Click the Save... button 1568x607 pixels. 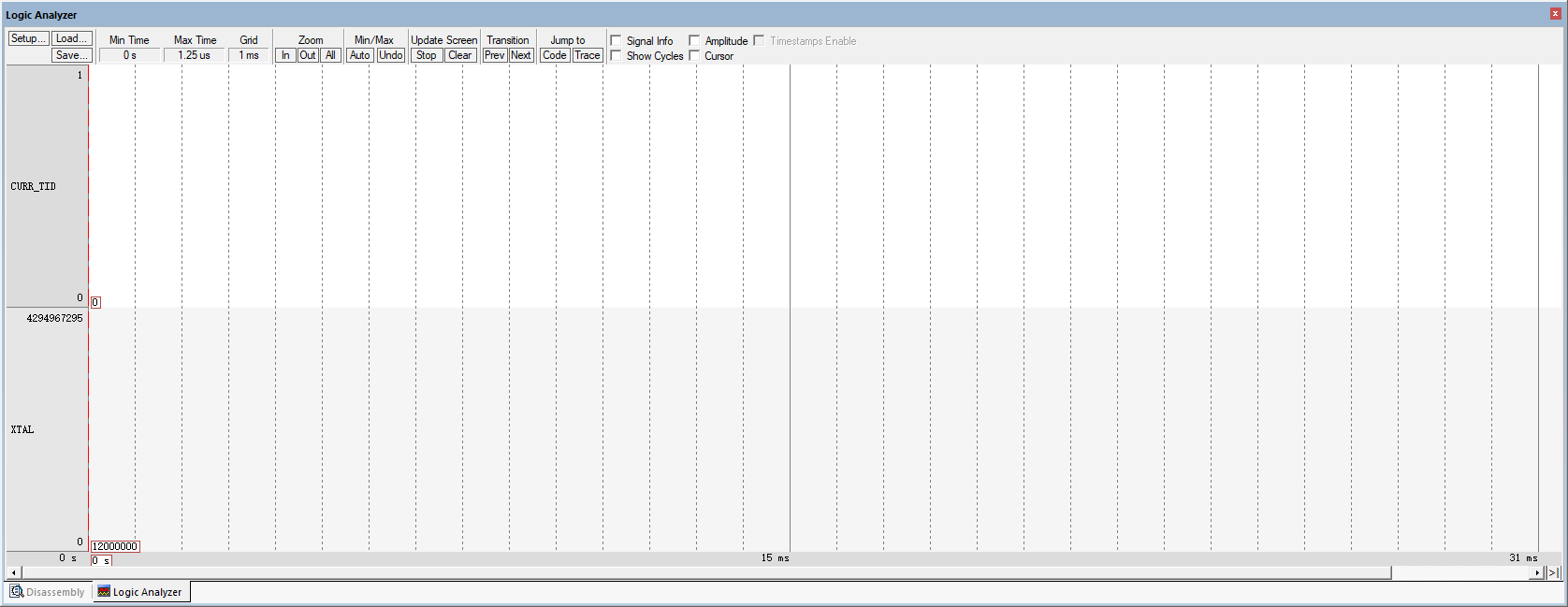pyautogui.click(x=72, y=55)
